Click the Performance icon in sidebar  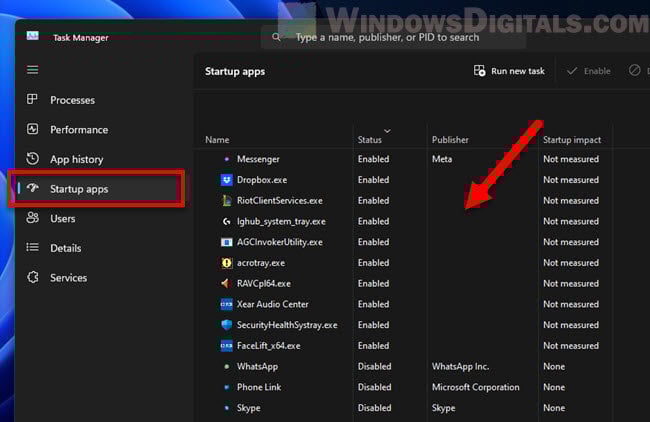point(32,129)
